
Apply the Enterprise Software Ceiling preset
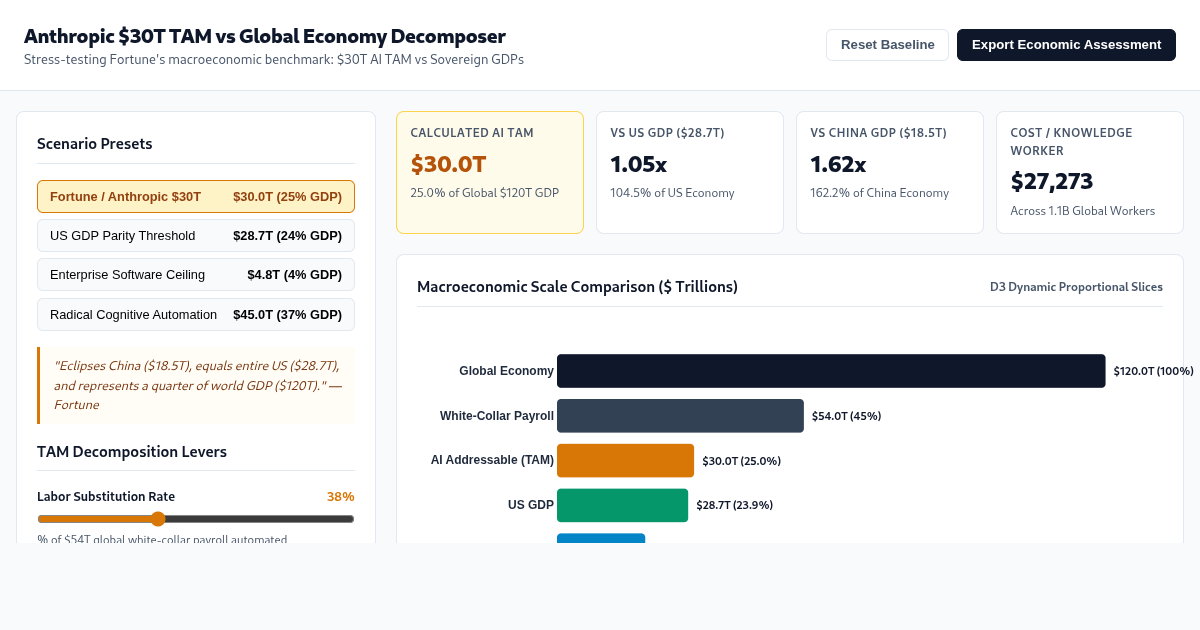pos(196,275)
